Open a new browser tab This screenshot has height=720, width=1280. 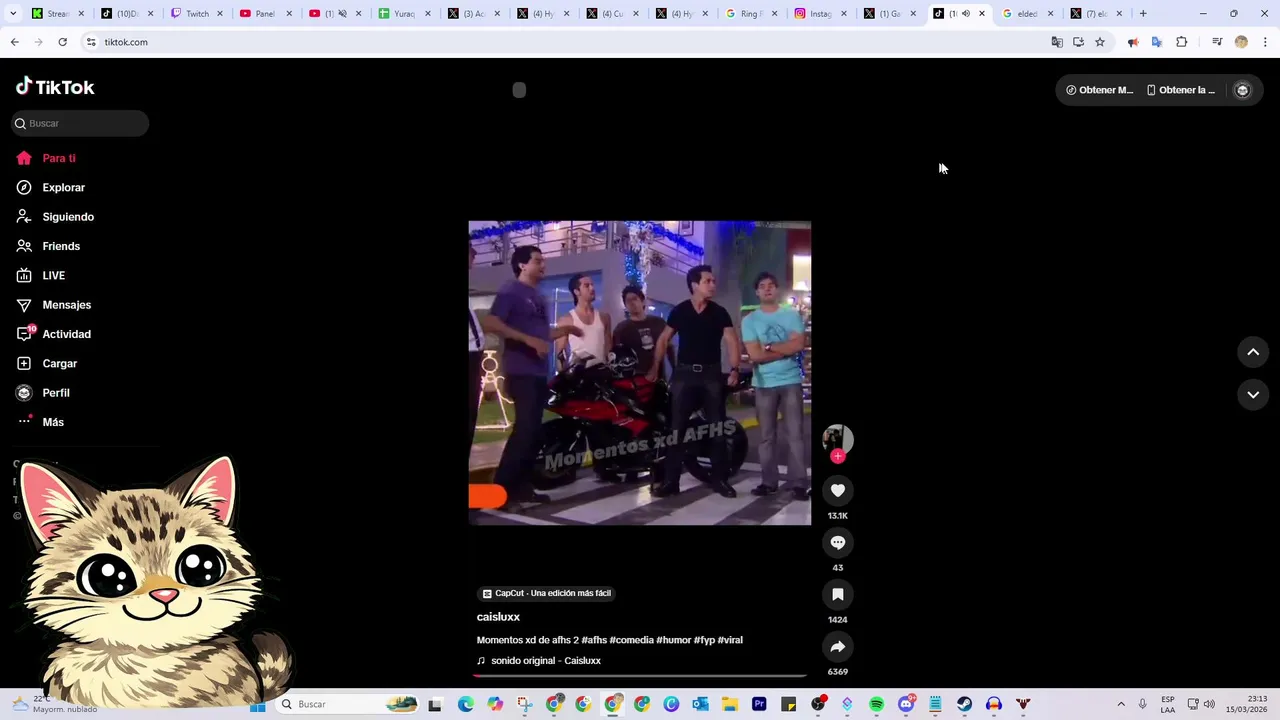(x=1143, y=14)
